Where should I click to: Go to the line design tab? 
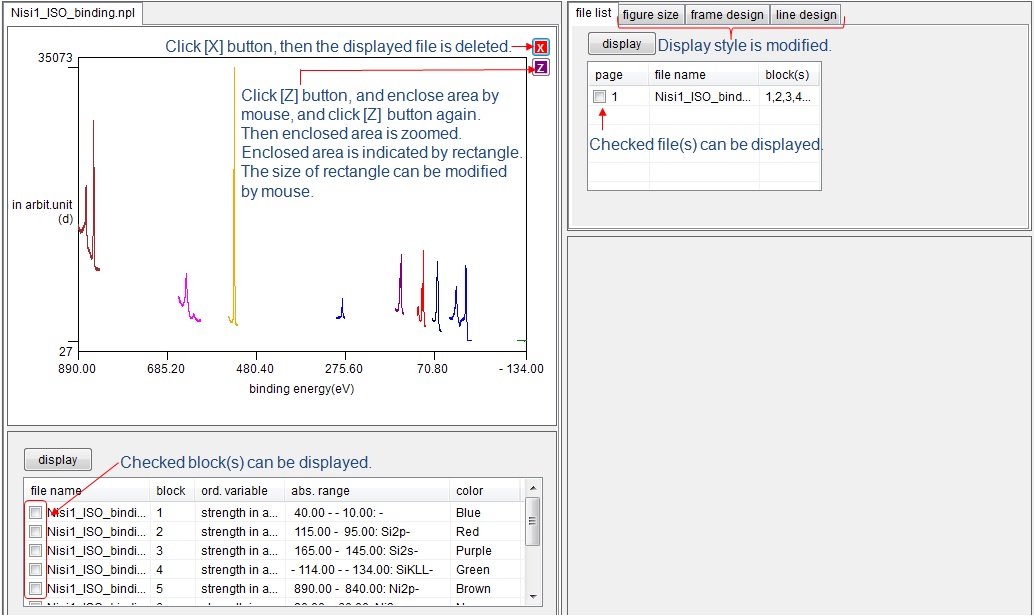coord(805,15)
